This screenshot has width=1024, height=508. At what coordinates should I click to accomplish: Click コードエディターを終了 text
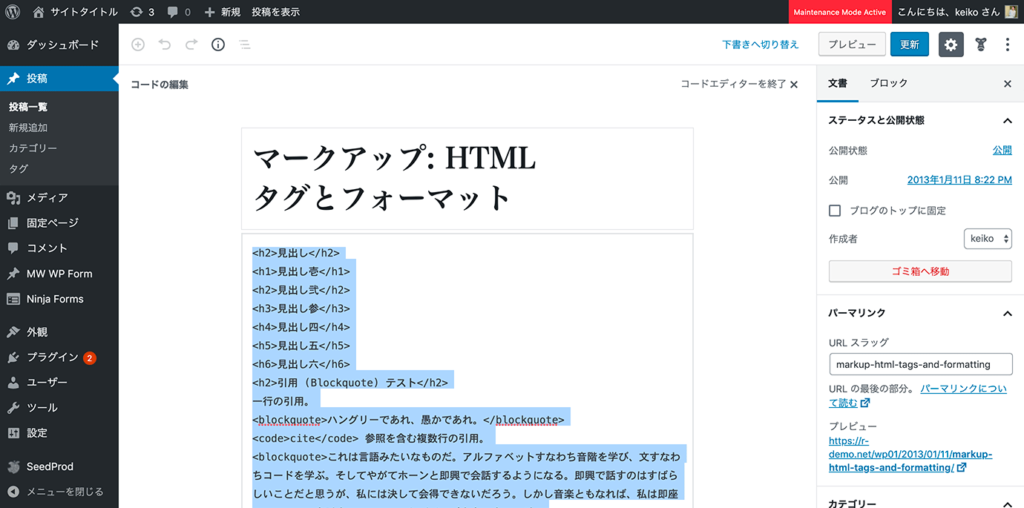tap(733, 84)
